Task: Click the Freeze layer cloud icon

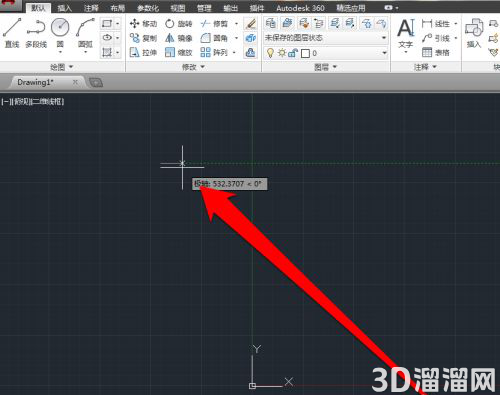Action: pyautogui.click(x=366, y=23)
